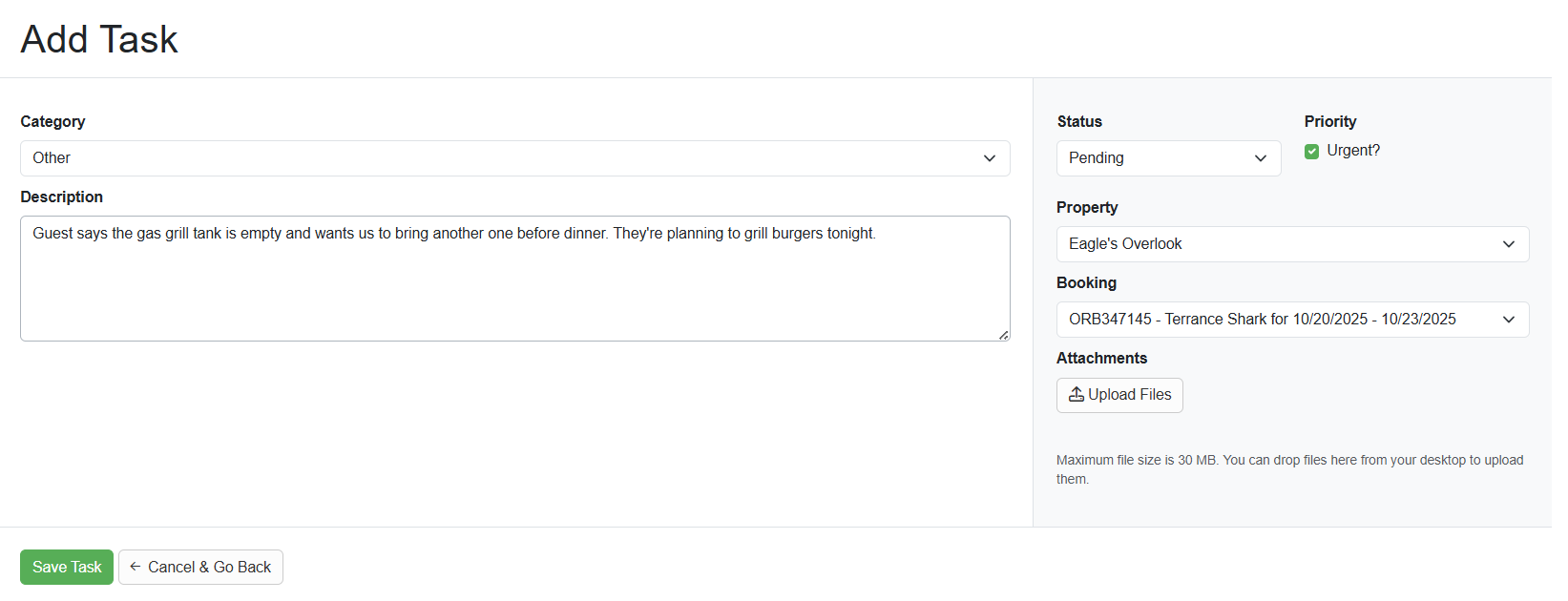Screen dimensions: 1568x601
Task: Click the chevron on the Booking dropdown
Action: (1509, 319)
